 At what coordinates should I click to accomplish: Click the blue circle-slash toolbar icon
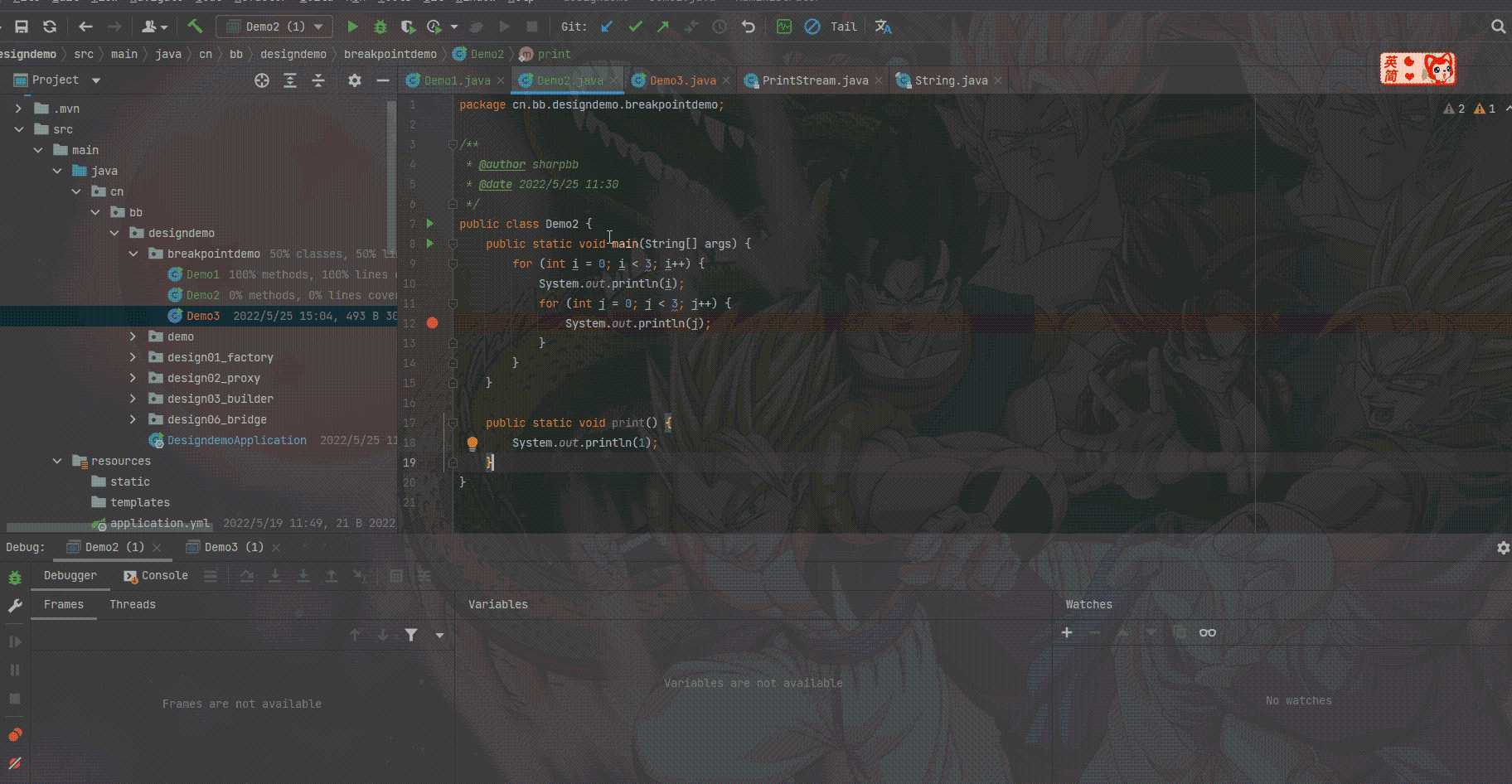click(812, 27)
